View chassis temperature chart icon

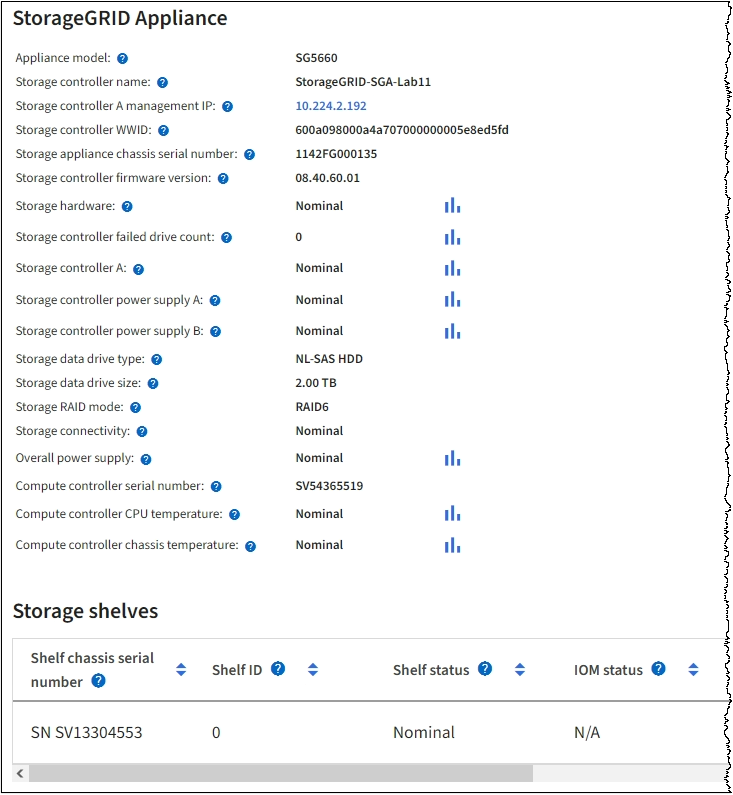click(x=452, y=545)
